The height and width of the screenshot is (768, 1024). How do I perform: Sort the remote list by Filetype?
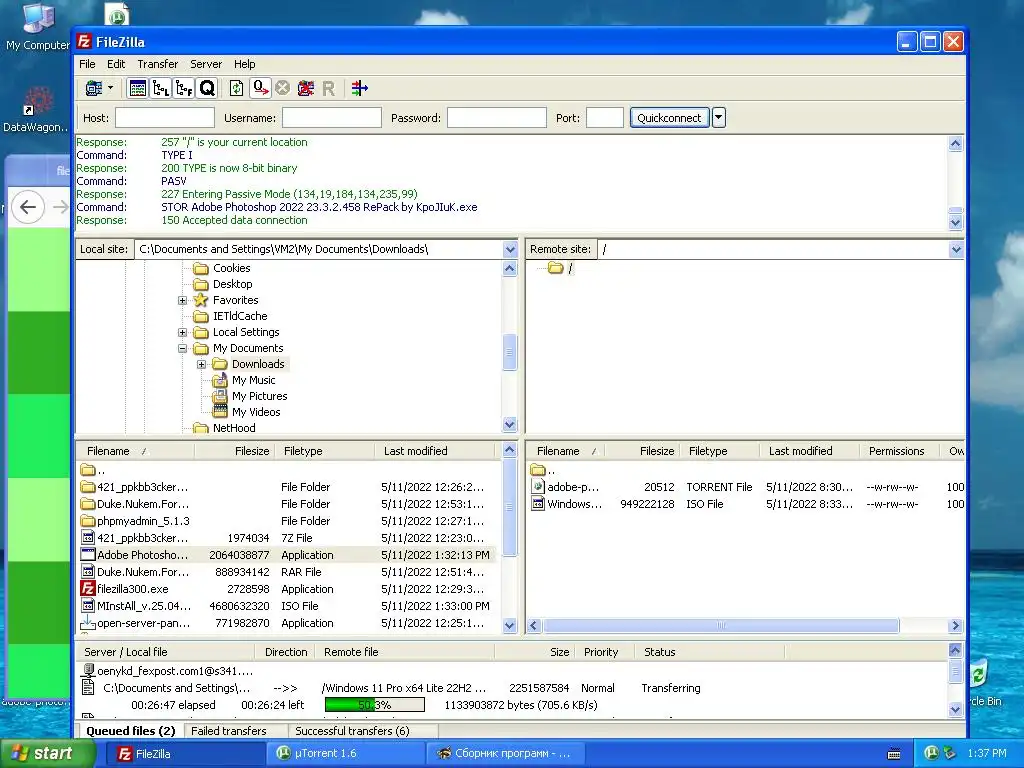click(720, 451)
